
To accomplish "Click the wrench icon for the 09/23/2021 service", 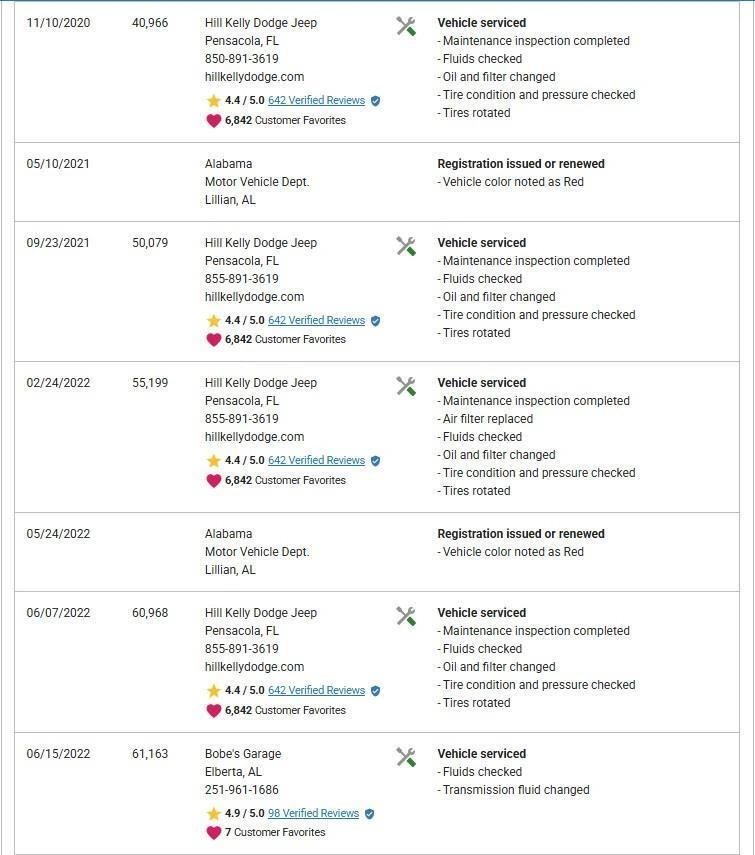I will (406, 247).
